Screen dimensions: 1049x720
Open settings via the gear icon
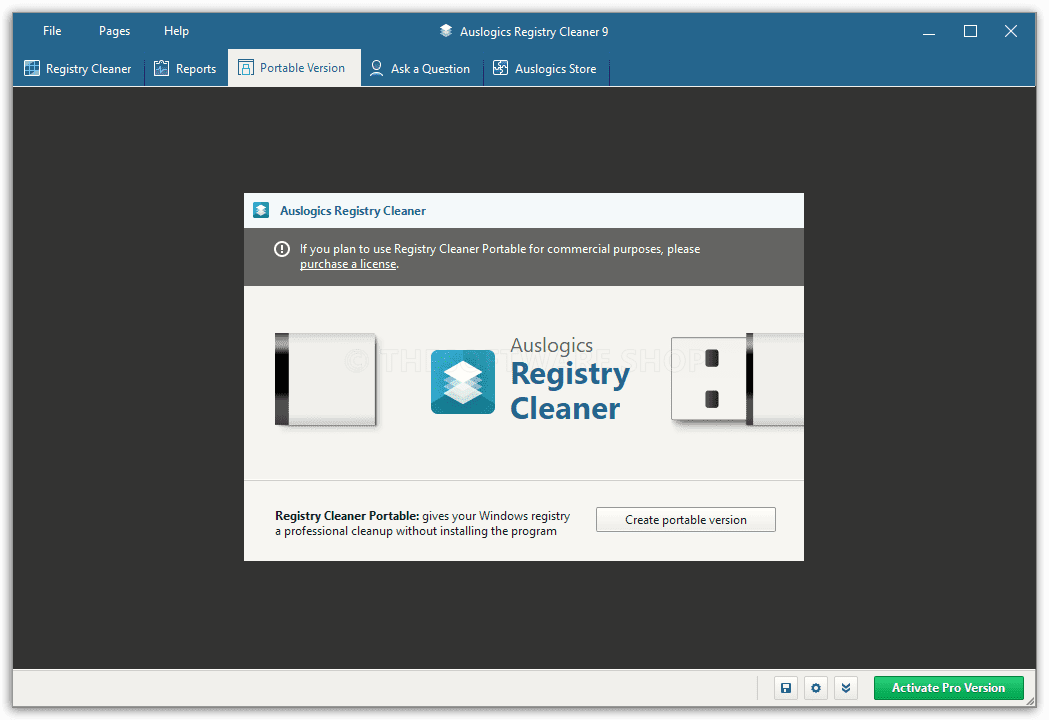click(x=816, y=688)
